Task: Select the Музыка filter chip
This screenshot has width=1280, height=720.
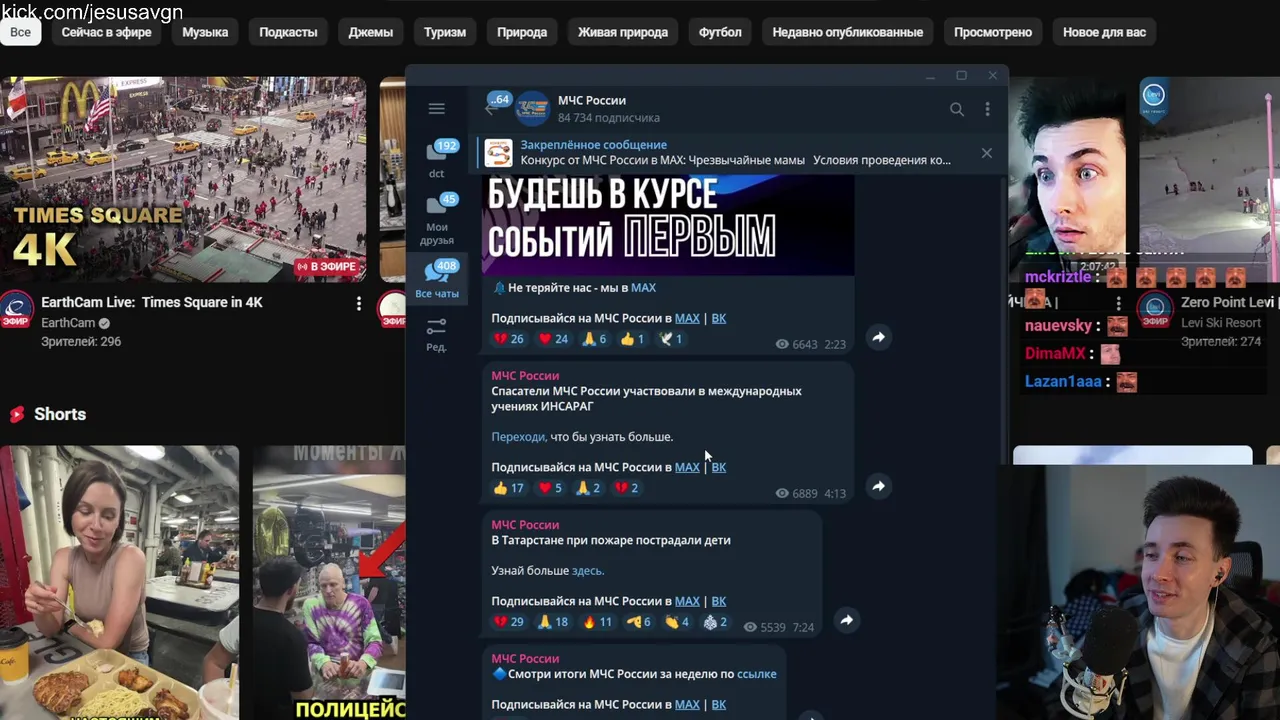Action: coord(205,32)
